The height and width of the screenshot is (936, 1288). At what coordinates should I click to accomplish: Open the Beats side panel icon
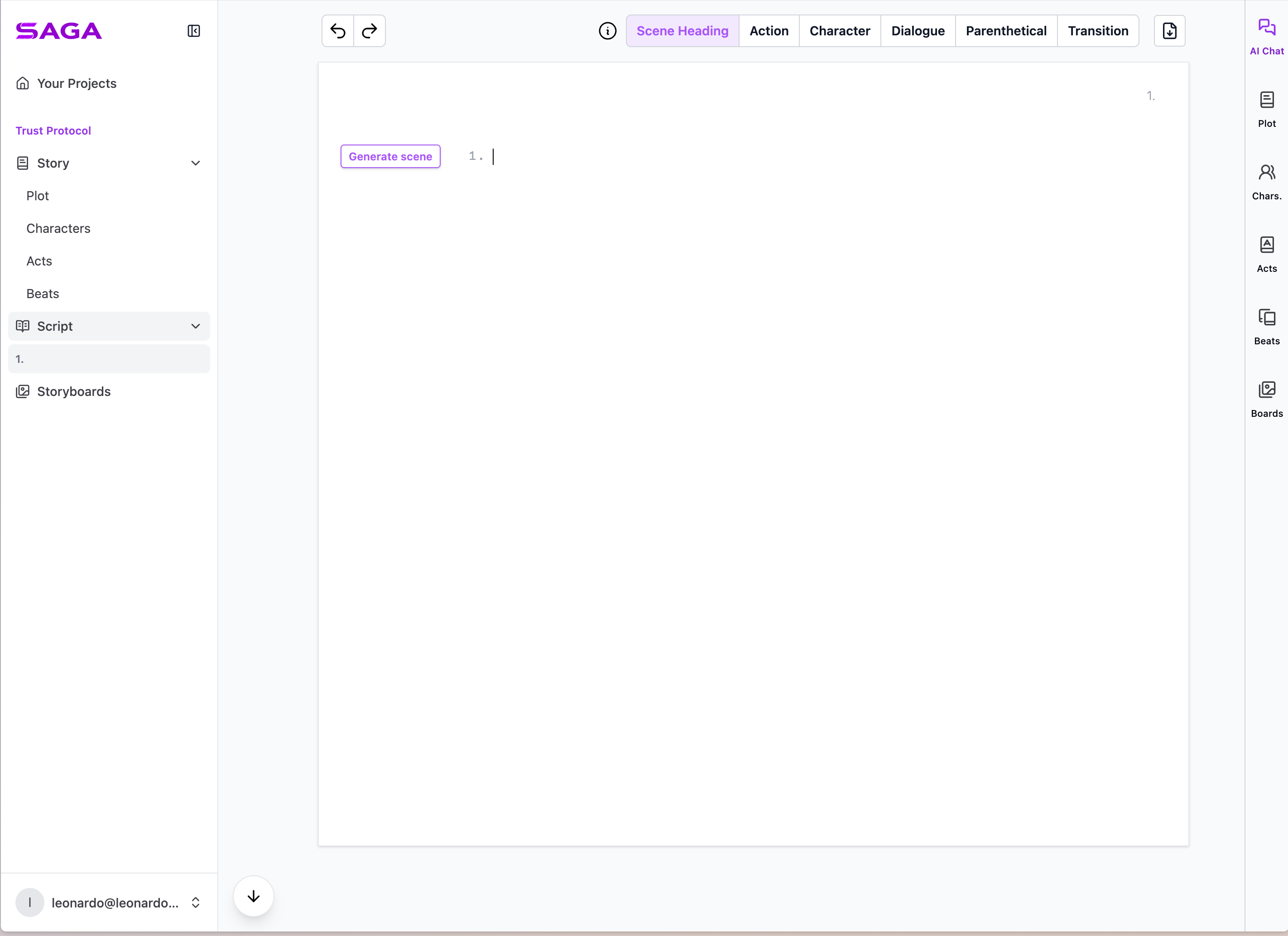coord(1266,327)
